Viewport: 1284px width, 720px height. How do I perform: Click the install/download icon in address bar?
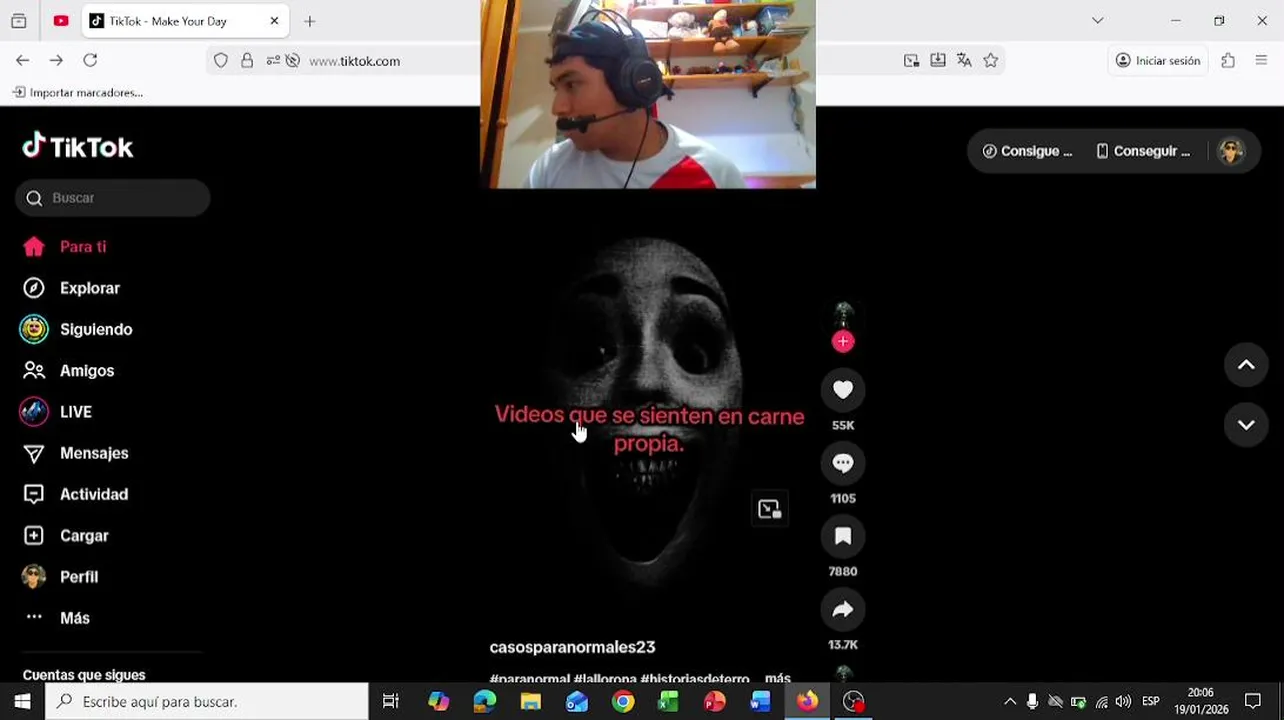coord(937,61)
